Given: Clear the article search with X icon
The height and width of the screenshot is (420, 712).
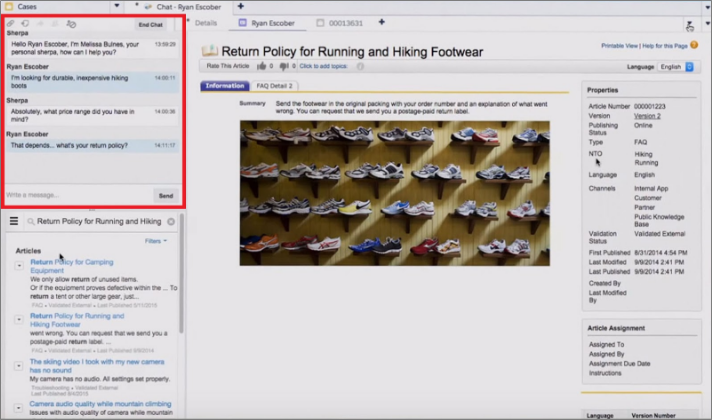Looking at the screenshot, I should 171,222.
